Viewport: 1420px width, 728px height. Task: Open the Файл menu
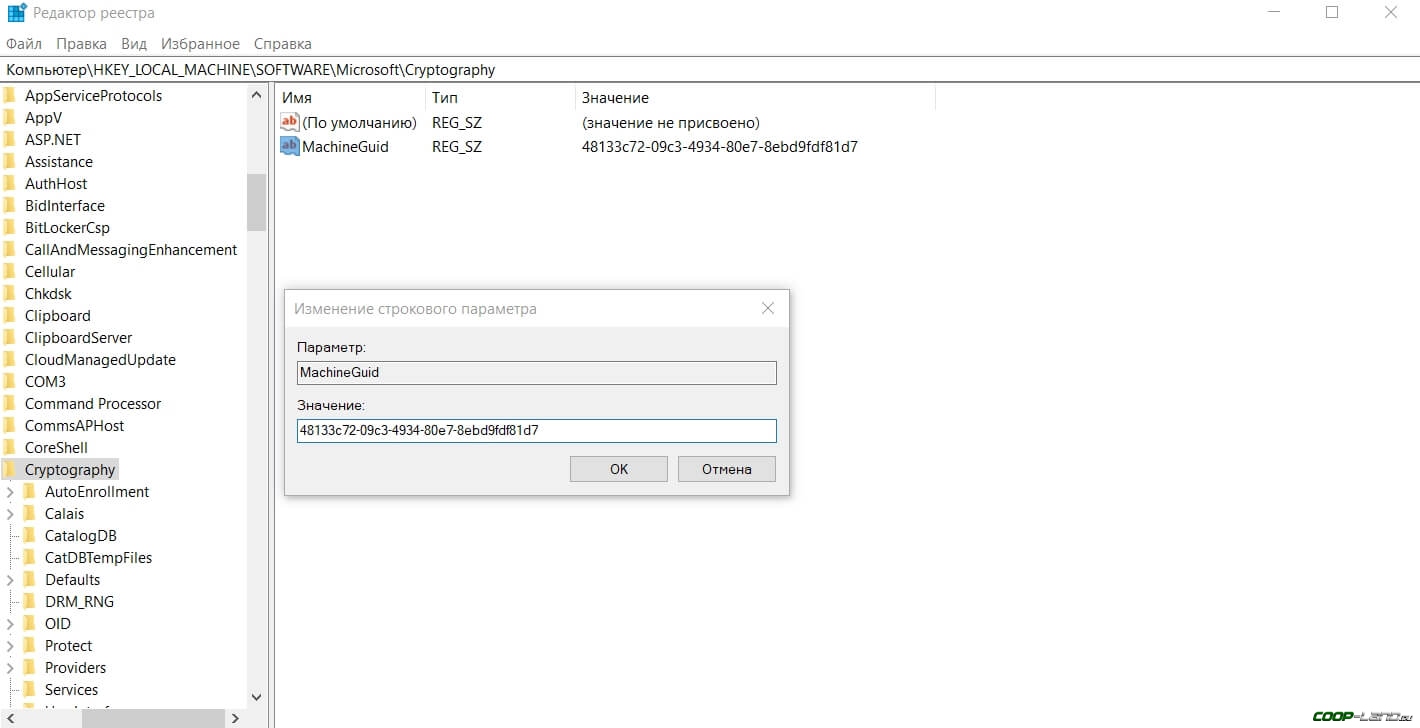click(24, 44)
